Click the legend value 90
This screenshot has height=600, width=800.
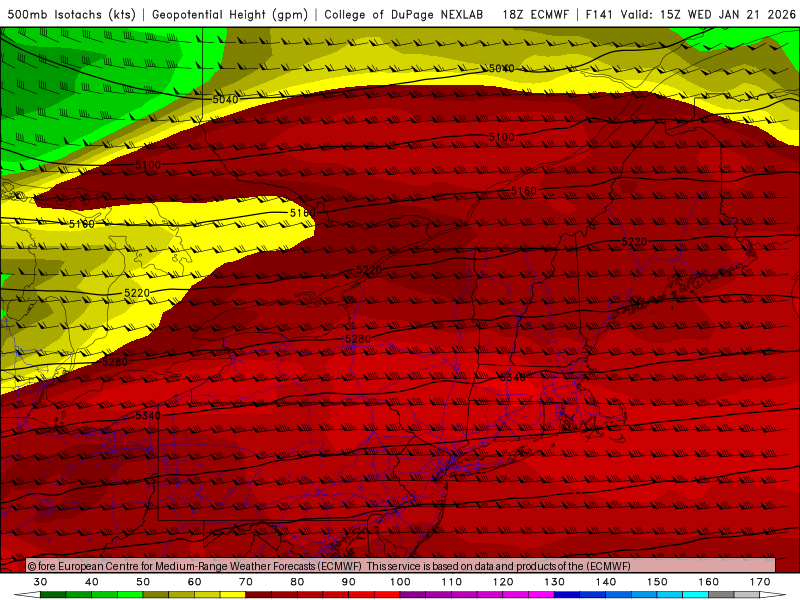point(348,582)
